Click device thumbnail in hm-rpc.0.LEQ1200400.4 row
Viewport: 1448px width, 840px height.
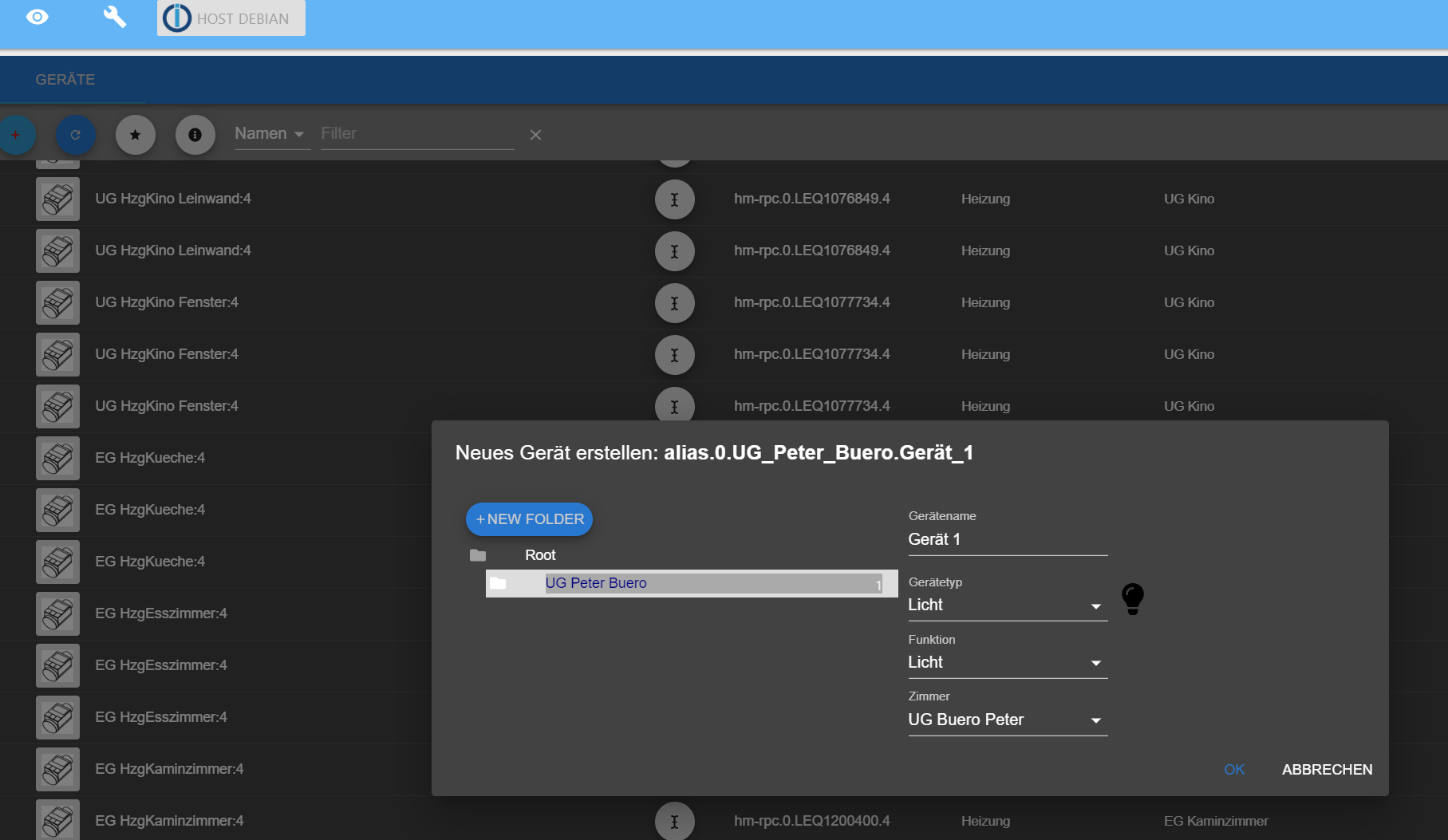coord(57,819)
